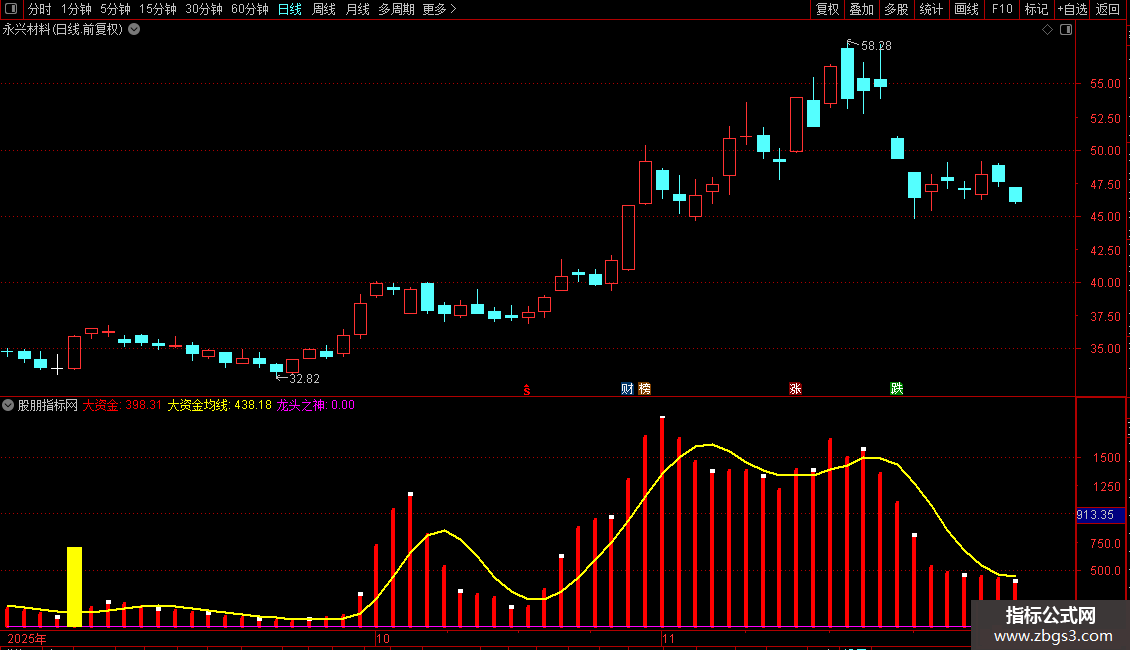Click the 跌 event marker icon
The width and height of the screenshot is (1130, 650).
[x=897, y=389]
